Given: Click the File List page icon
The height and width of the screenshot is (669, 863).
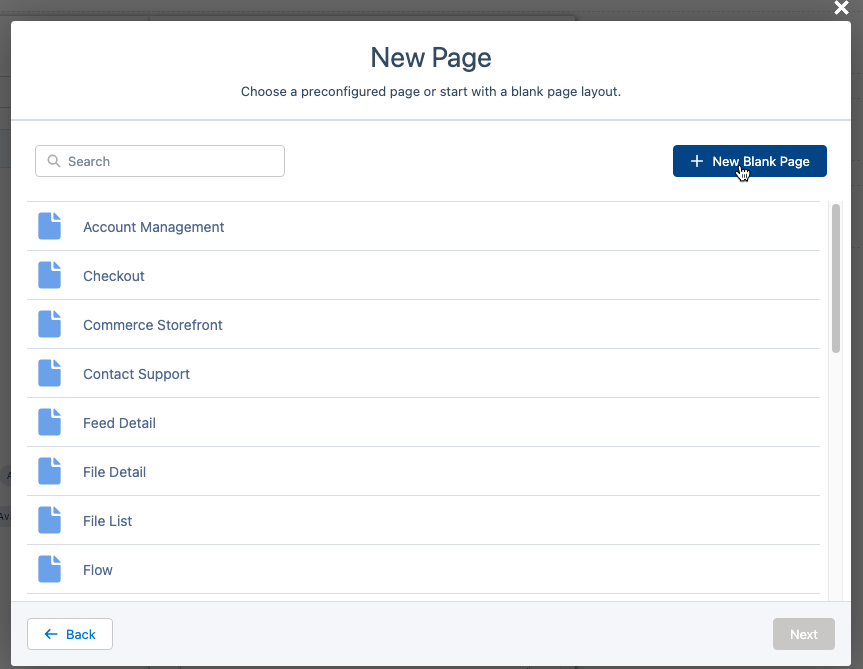Looking at the screenshot, I should 49,521.
